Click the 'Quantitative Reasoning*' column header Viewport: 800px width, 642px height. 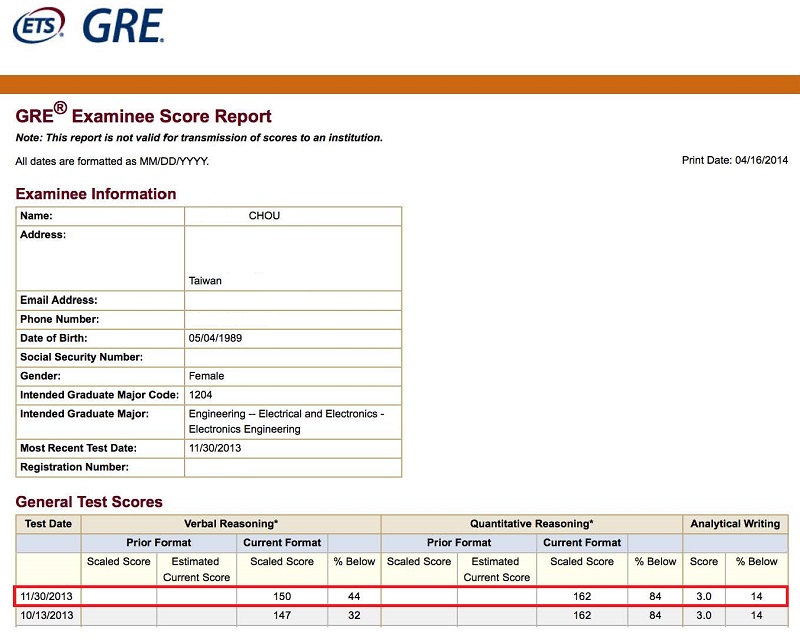click(532, 524)
